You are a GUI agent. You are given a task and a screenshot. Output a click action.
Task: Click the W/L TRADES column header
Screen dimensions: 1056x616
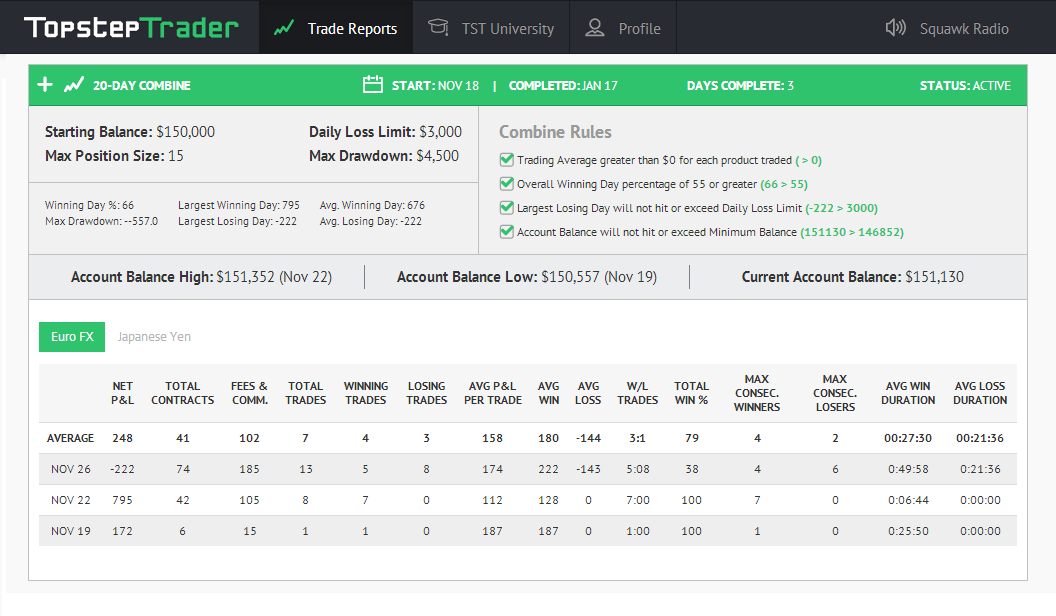click(637, 392)
